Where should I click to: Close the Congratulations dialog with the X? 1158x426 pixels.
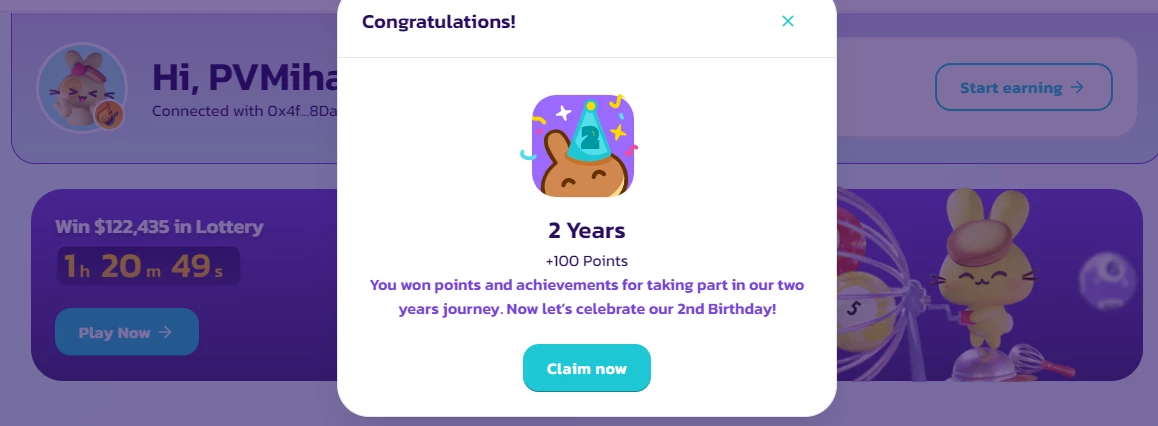(x=788, y=21)
